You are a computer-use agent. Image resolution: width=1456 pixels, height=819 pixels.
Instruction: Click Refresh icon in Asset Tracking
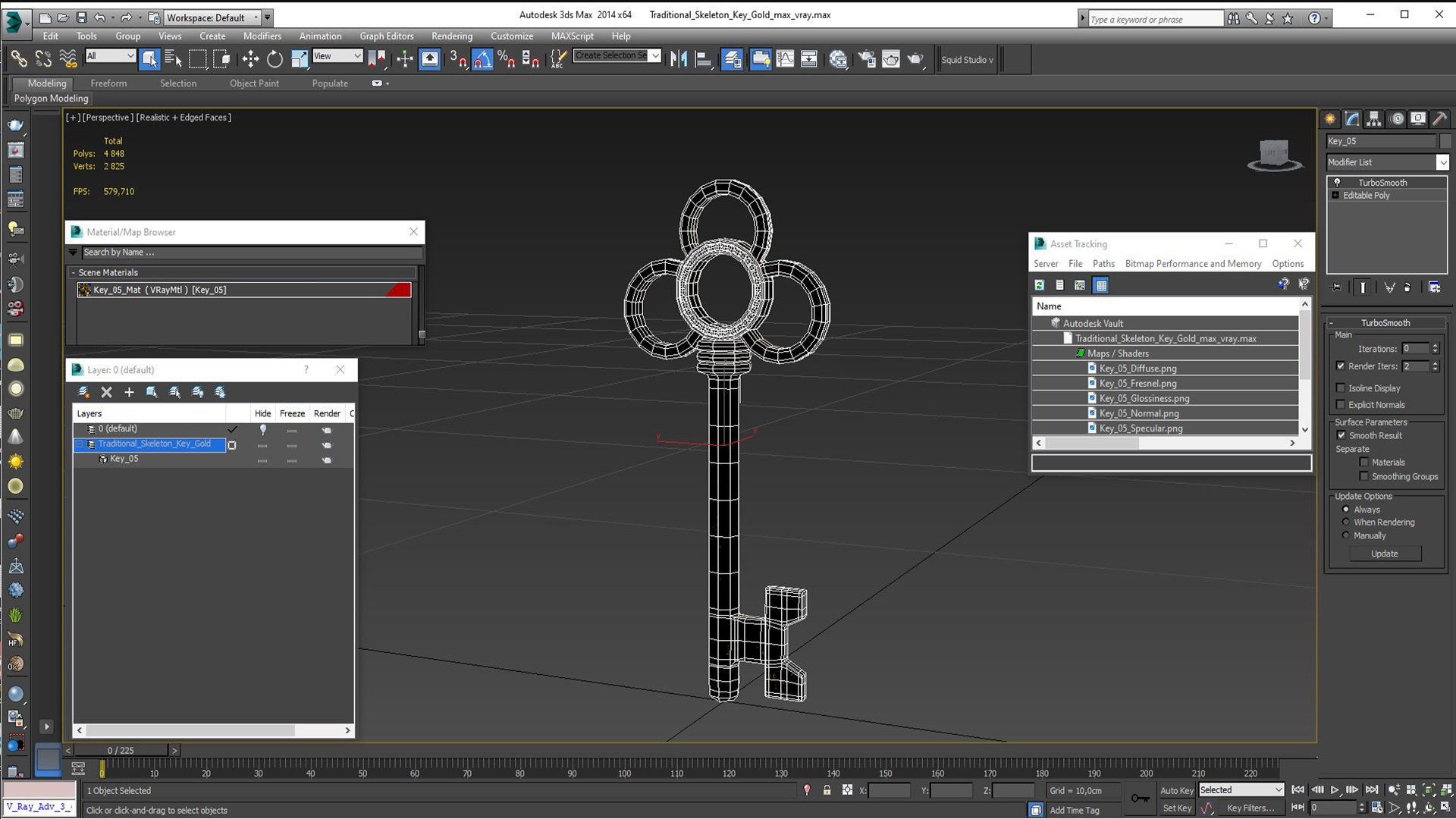(x=1040, y=285)
